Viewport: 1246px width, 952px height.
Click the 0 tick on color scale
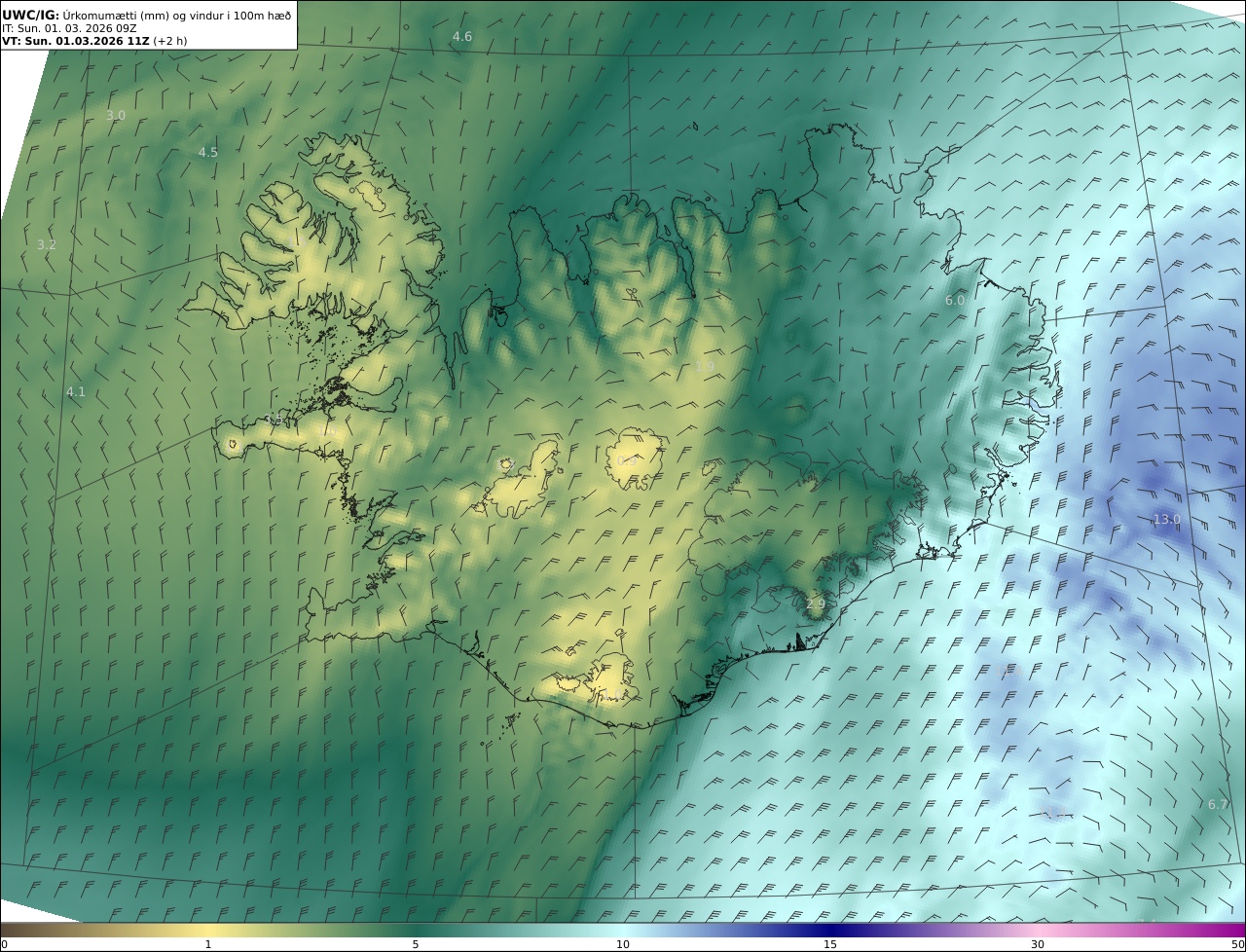pos(4,944)
